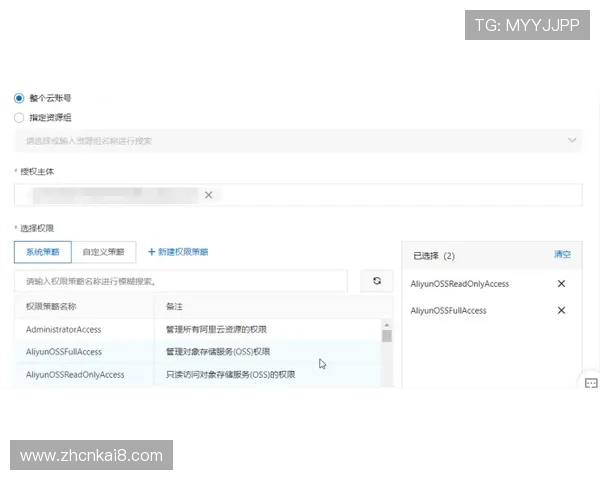Screen dimensions: 600x480
Task: Click AliyunOSSReadOnlyAccess text in selected panel
Action: (460, 284)
